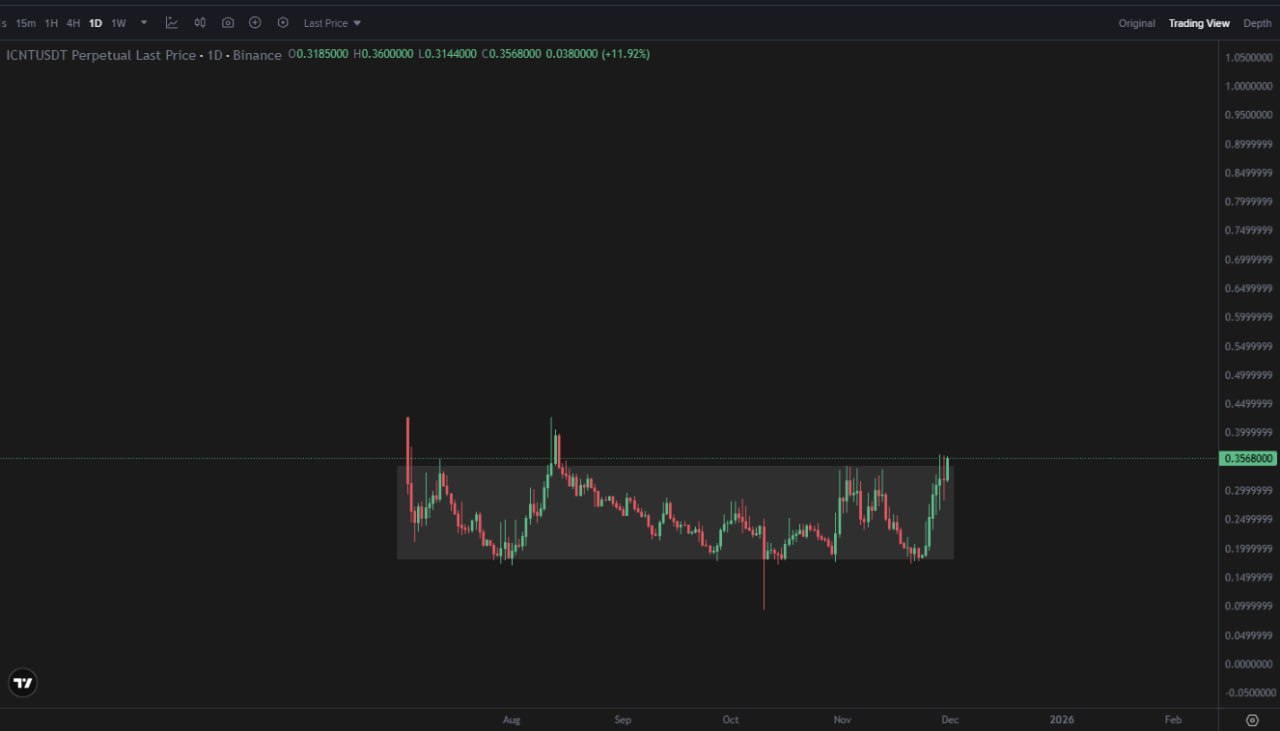Click the green current price label 0.3568000
The width and height of the screenshot is (1280, 731).
pyautogui.click(x=1247, y=458)
